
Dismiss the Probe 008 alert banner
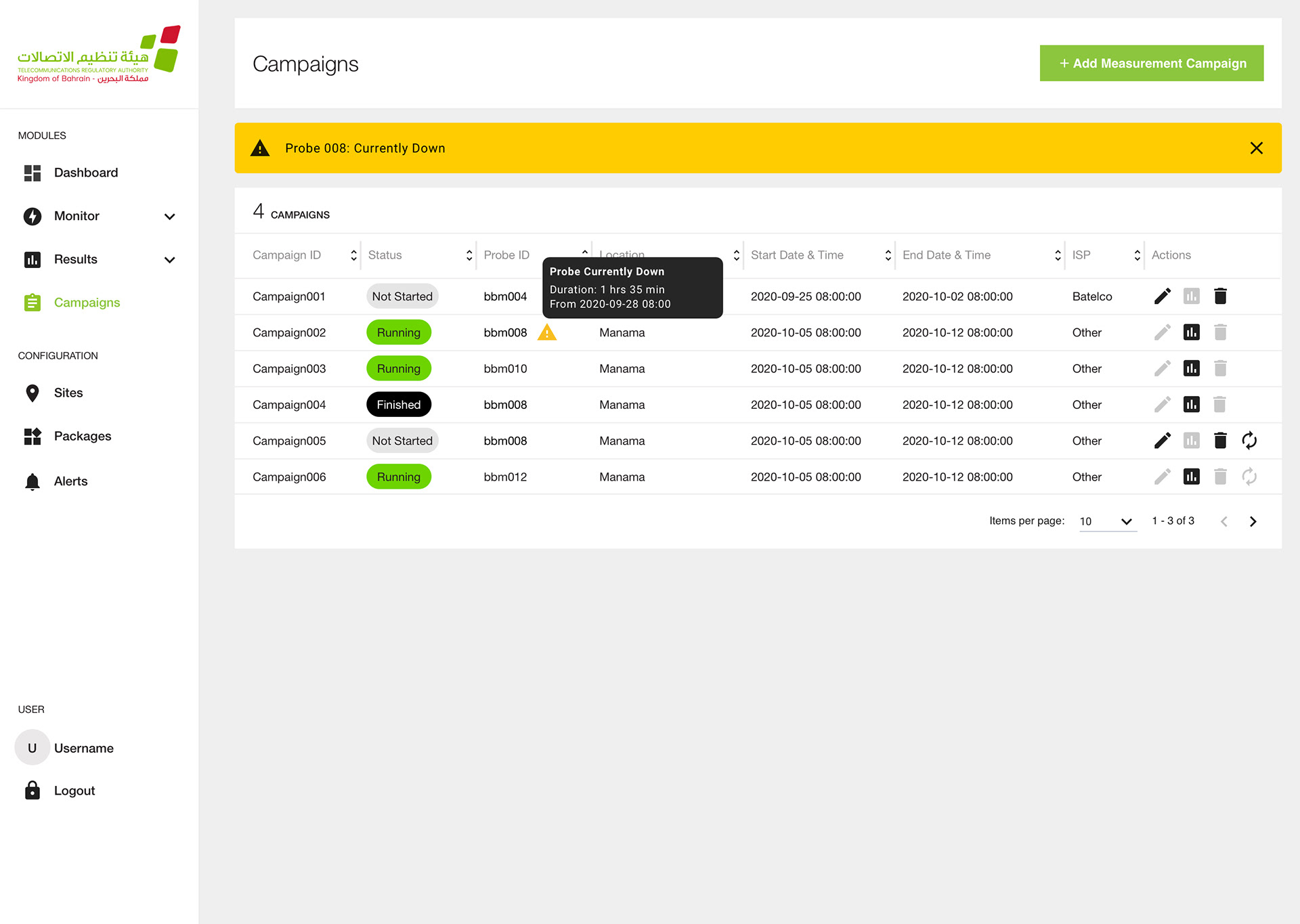[x=1256, y=148]
